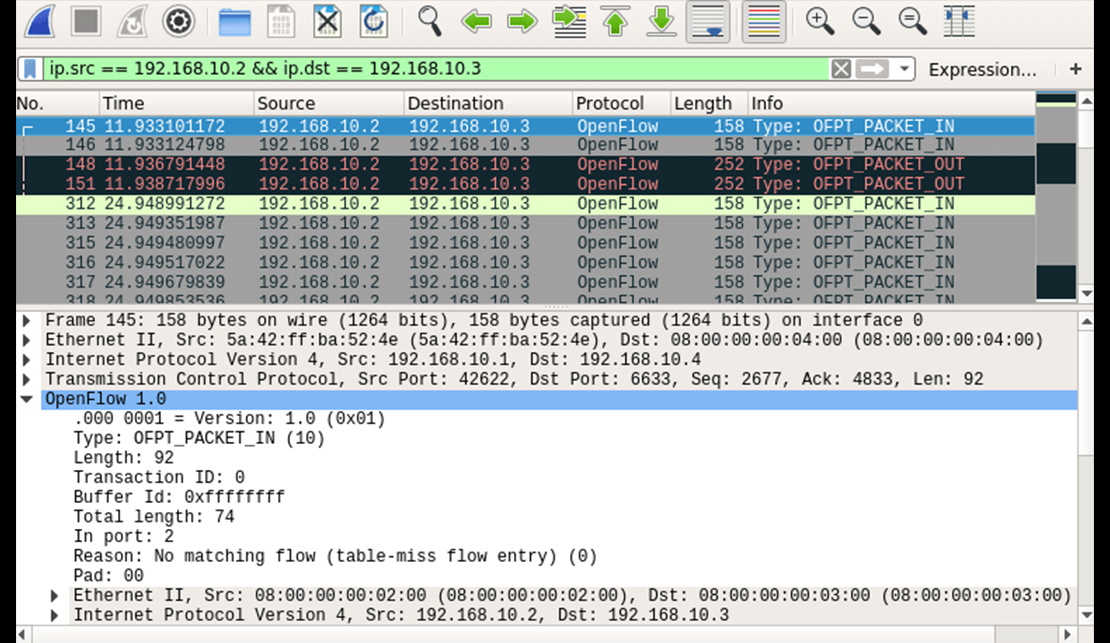Viewport: 1110px width, 643px height.
Task: Select packet 148 OFPT_PACKET_OUT row
Action: click(525, 164)
